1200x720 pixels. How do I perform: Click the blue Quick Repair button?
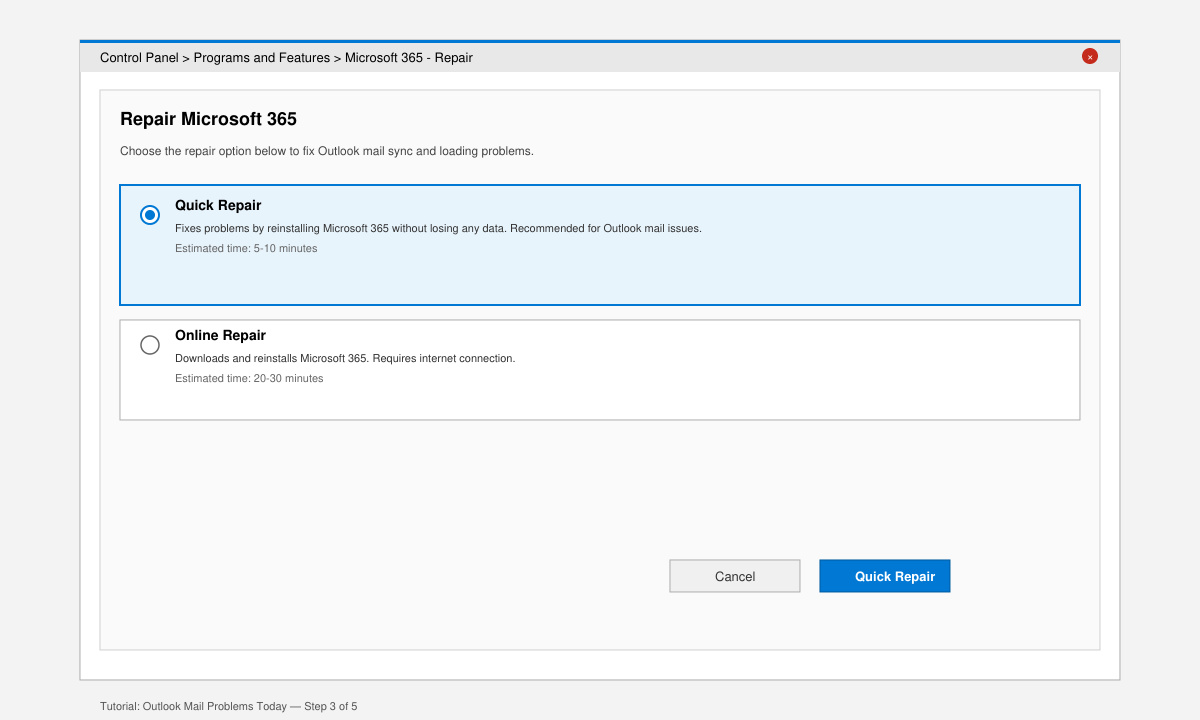885,576
